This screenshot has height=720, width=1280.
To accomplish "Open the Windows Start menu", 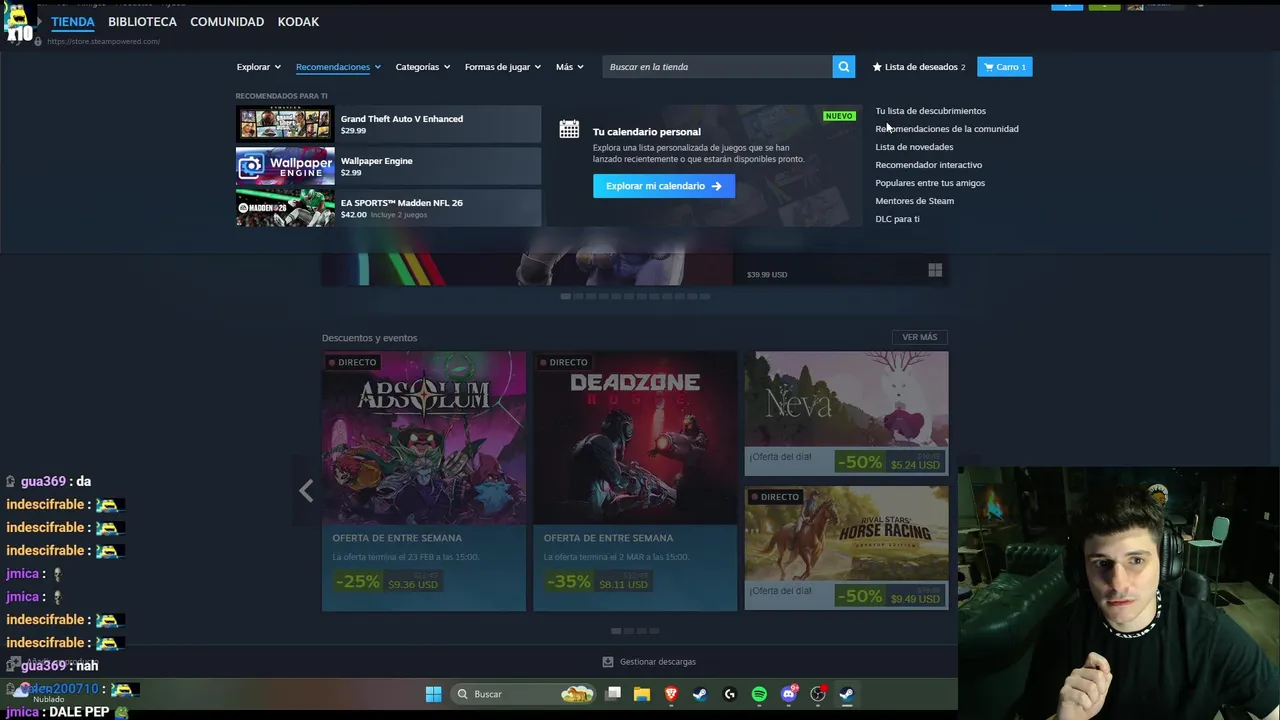I will (x=433, y=694).
